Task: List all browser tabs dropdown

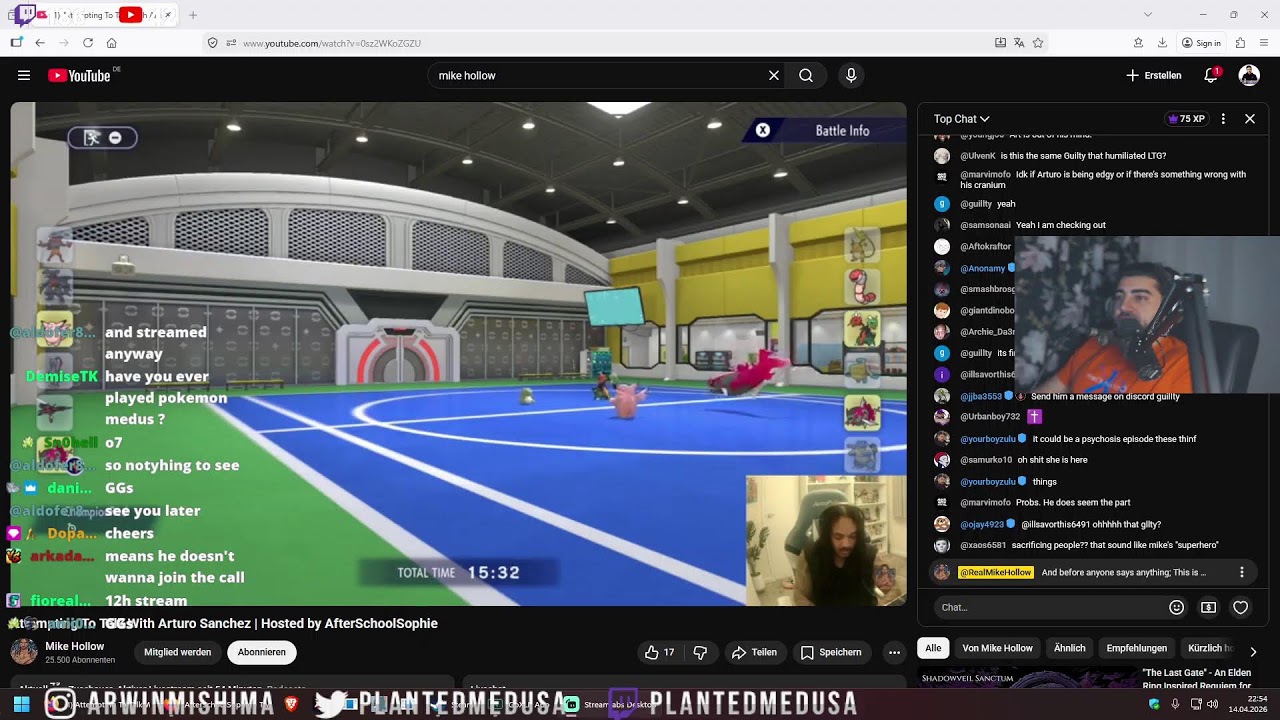Action: click(x=1148, y=15)
